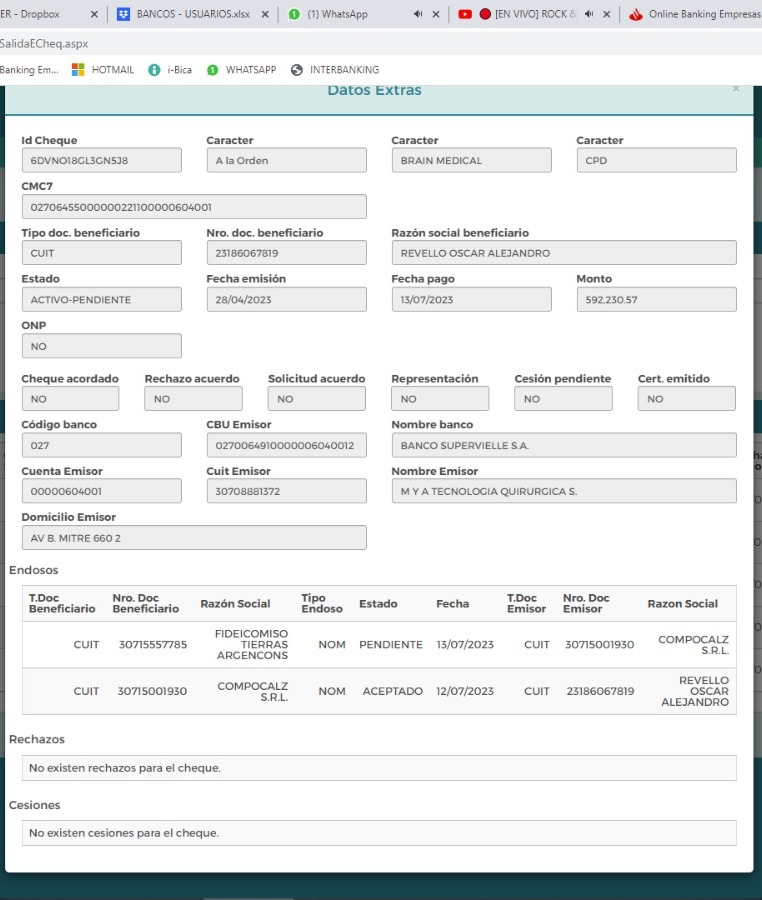
Task: Select the Id Cheque field value
Action: click(102, 160)
